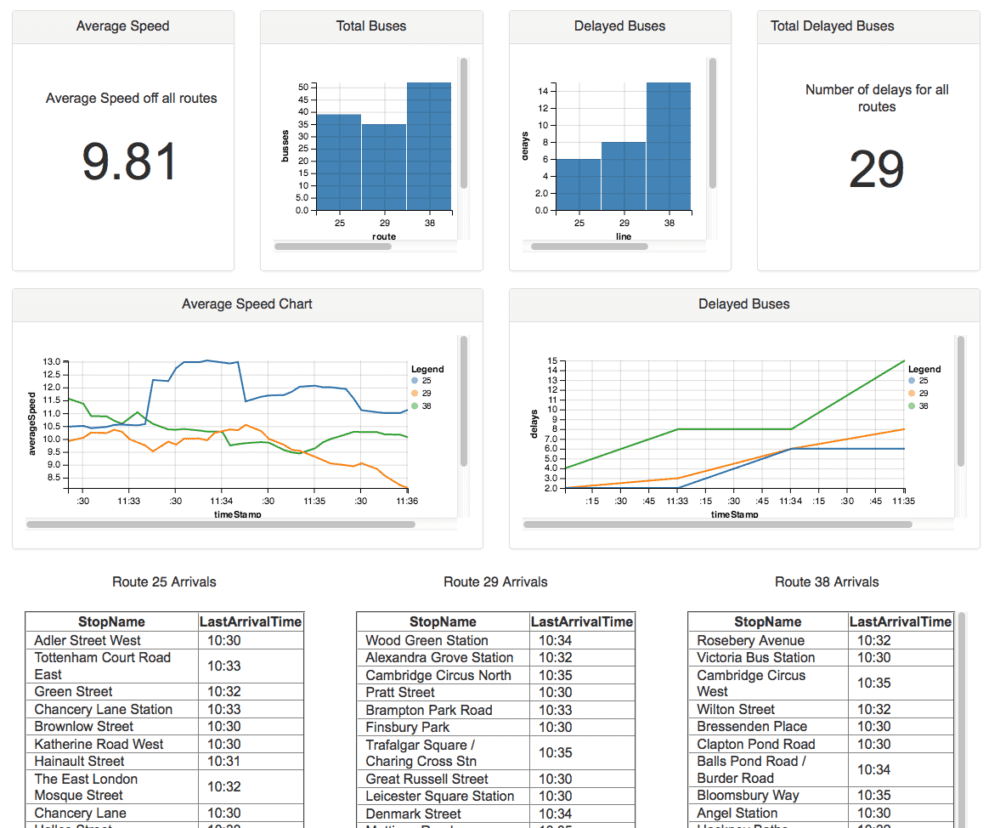1000x828 pixels.
Task: Select the route 29 bar in Total Buses chart
Action: 384,167
